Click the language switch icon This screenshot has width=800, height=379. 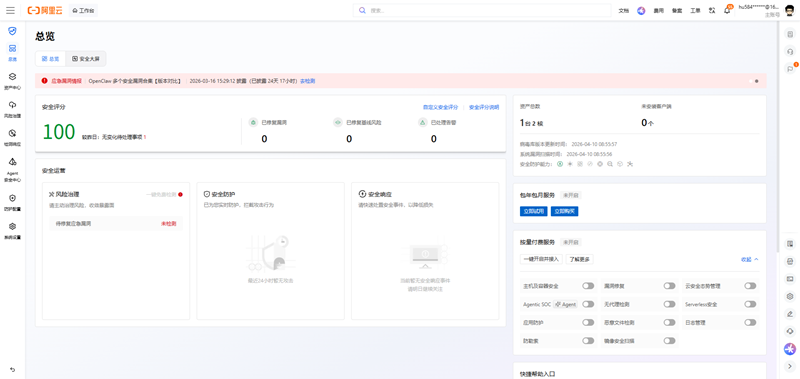(712, 11)
